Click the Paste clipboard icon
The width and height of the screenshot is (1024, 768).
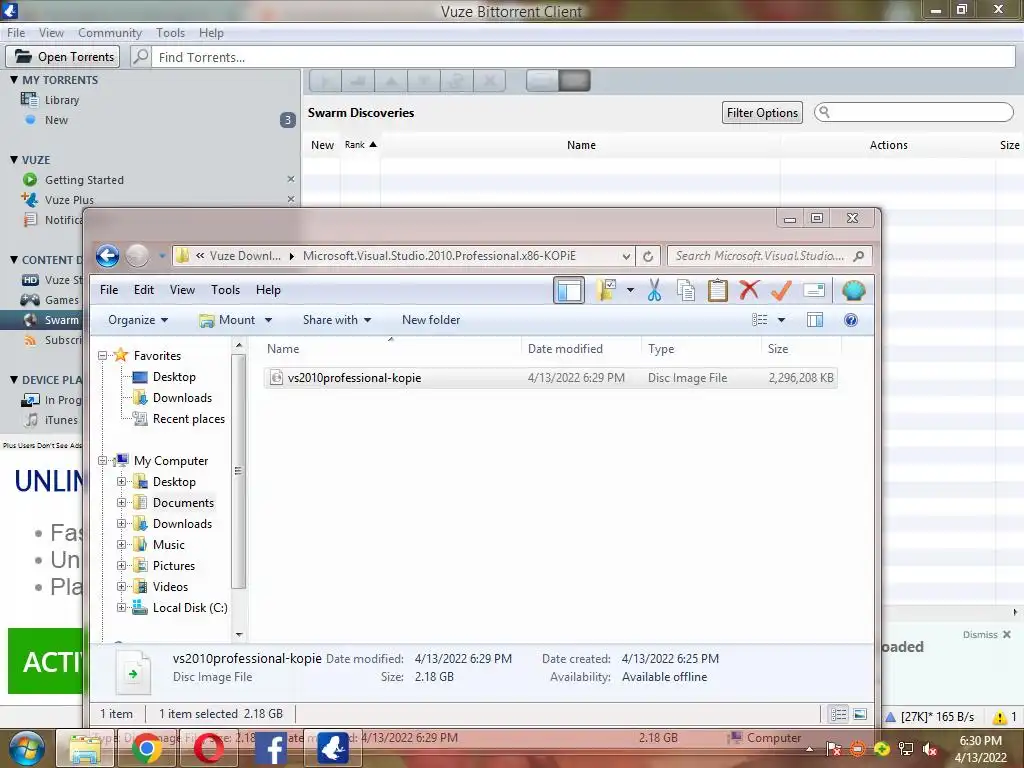point(717,290)
